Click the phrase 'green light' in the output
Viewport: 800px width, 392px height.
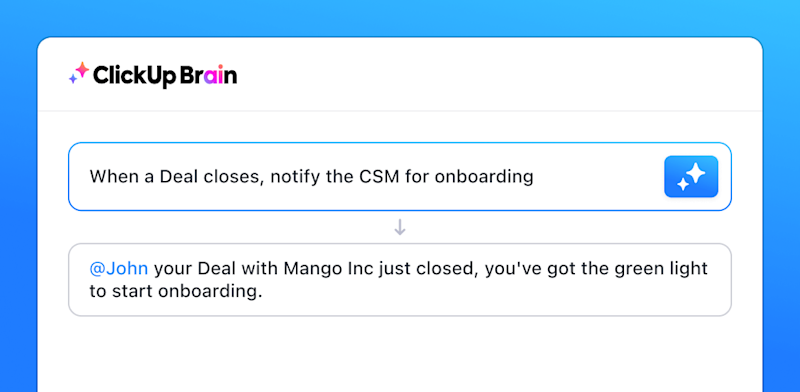point(661,269)
